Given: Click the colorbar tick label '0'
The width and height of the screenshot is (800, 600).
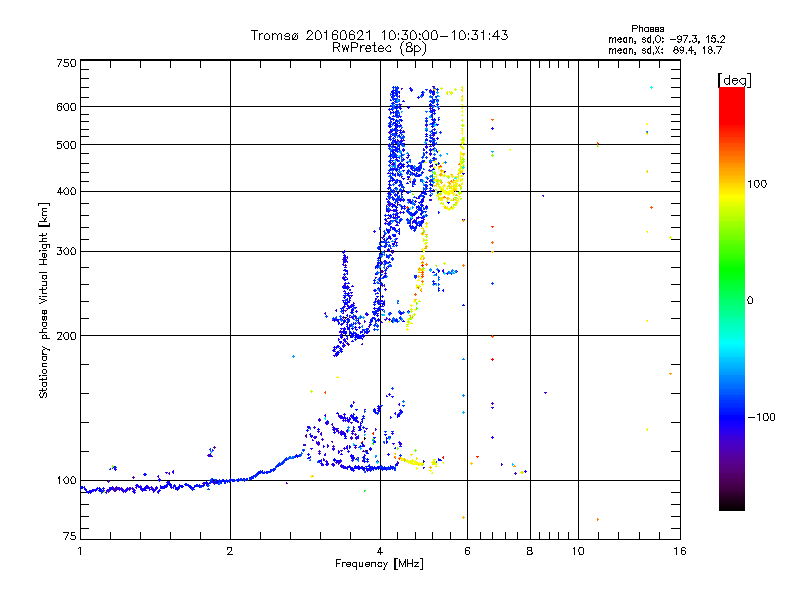Looking at the screenshot, I should [x=749, y=300].
